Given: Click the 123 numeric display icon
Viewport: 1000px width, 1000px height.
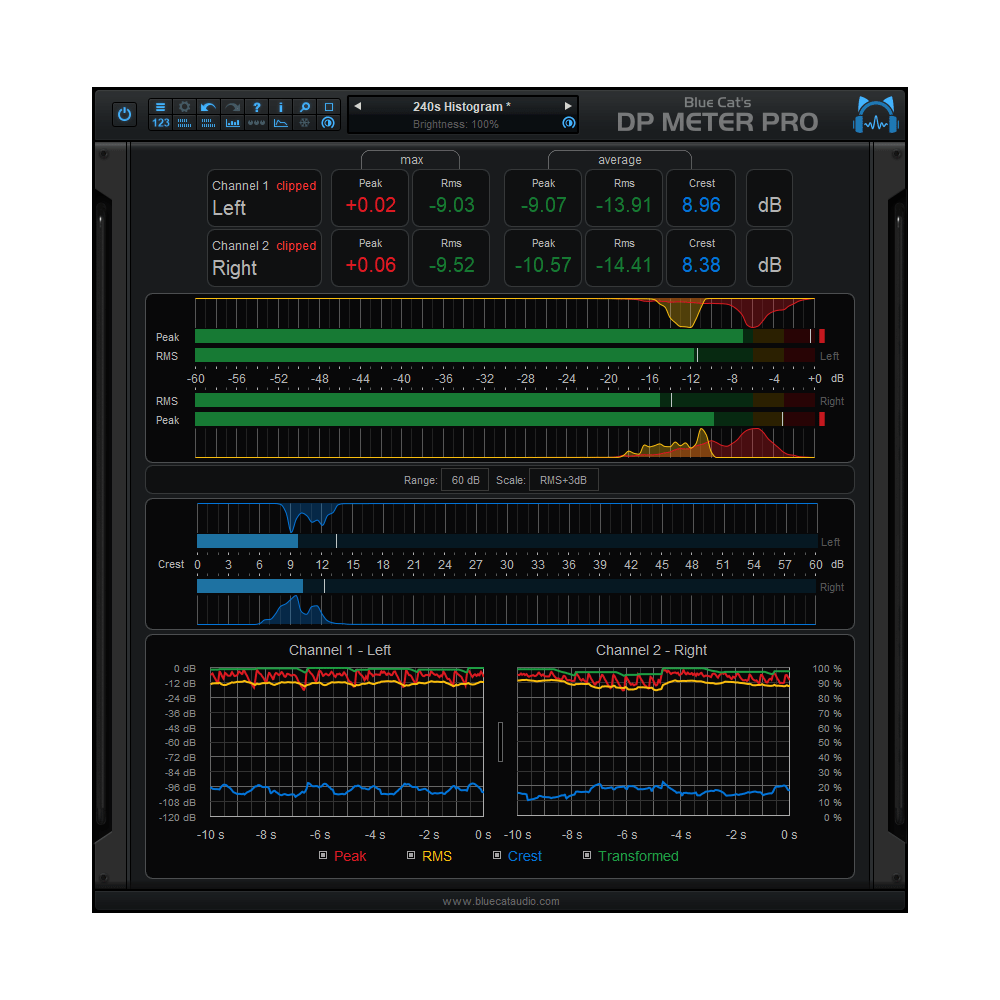Looking at the screenshot, I should tap(160, 122).
